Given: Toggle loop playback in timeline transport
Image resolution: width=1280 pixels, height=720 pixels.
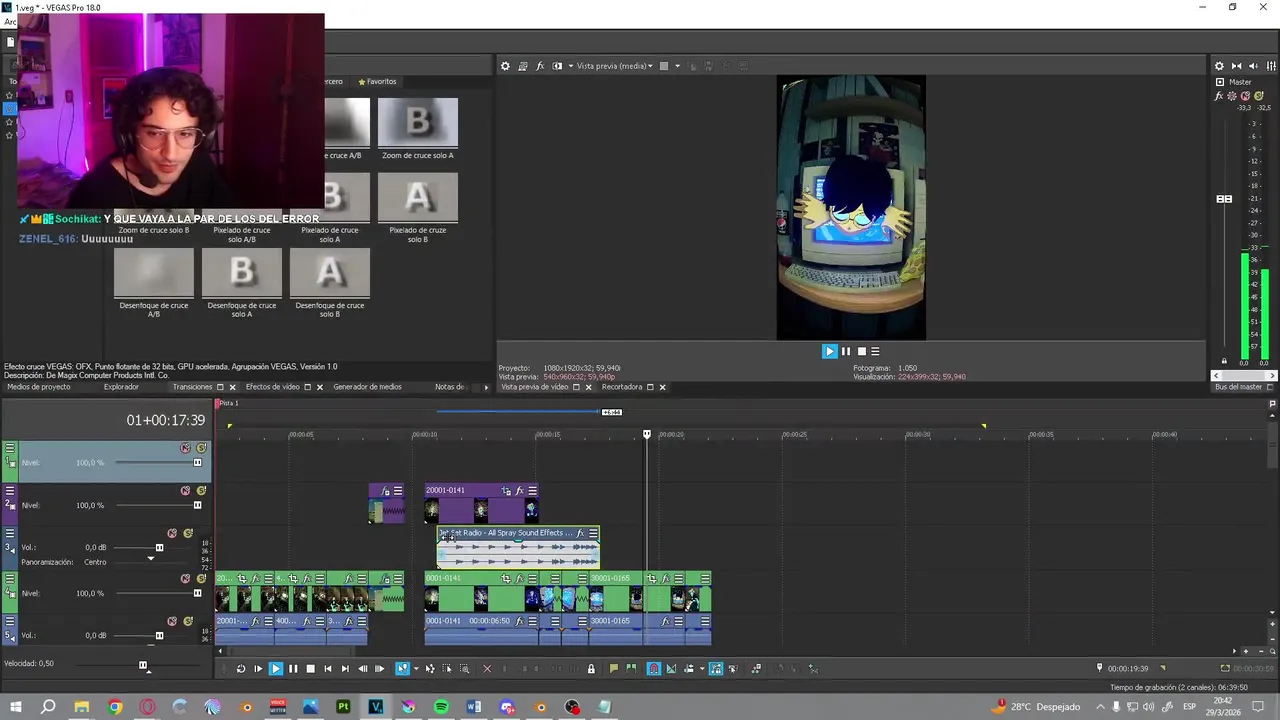Looking at the screenshot, I should pyautogui.click(x=241, y=669).
